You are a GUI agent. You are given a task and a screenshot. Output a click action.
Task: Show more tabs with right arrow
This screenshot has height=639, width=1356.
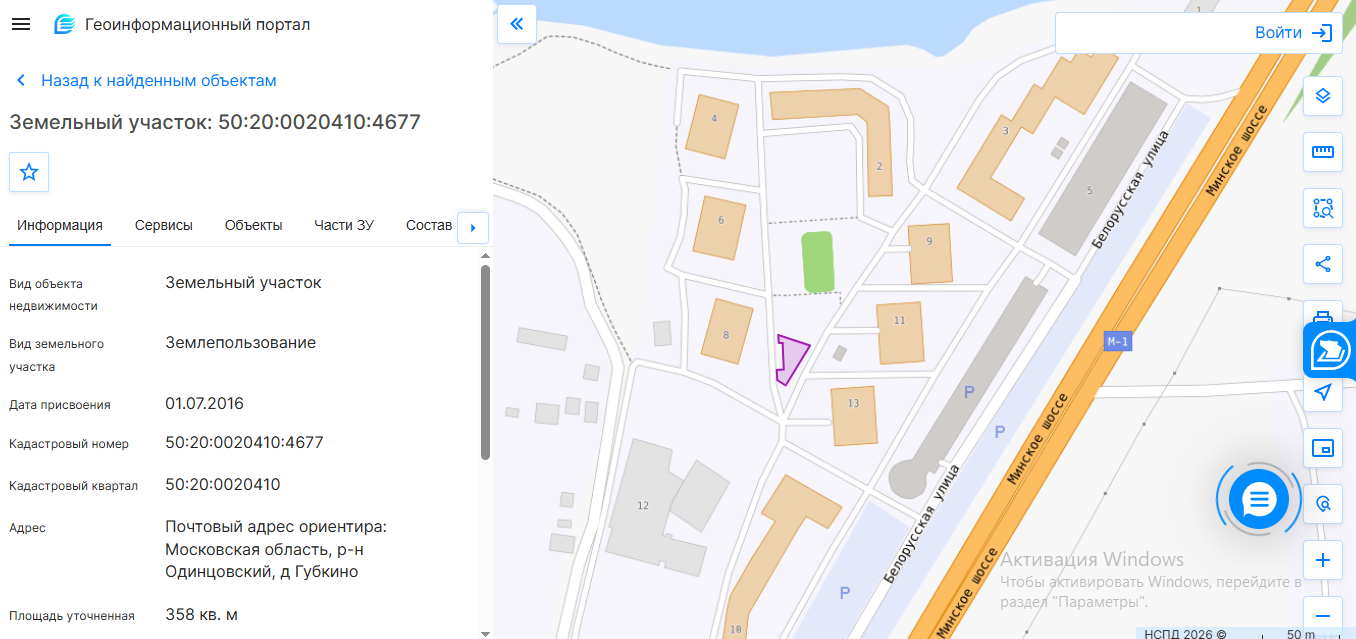pyautogui.click(x=473, y=228)
